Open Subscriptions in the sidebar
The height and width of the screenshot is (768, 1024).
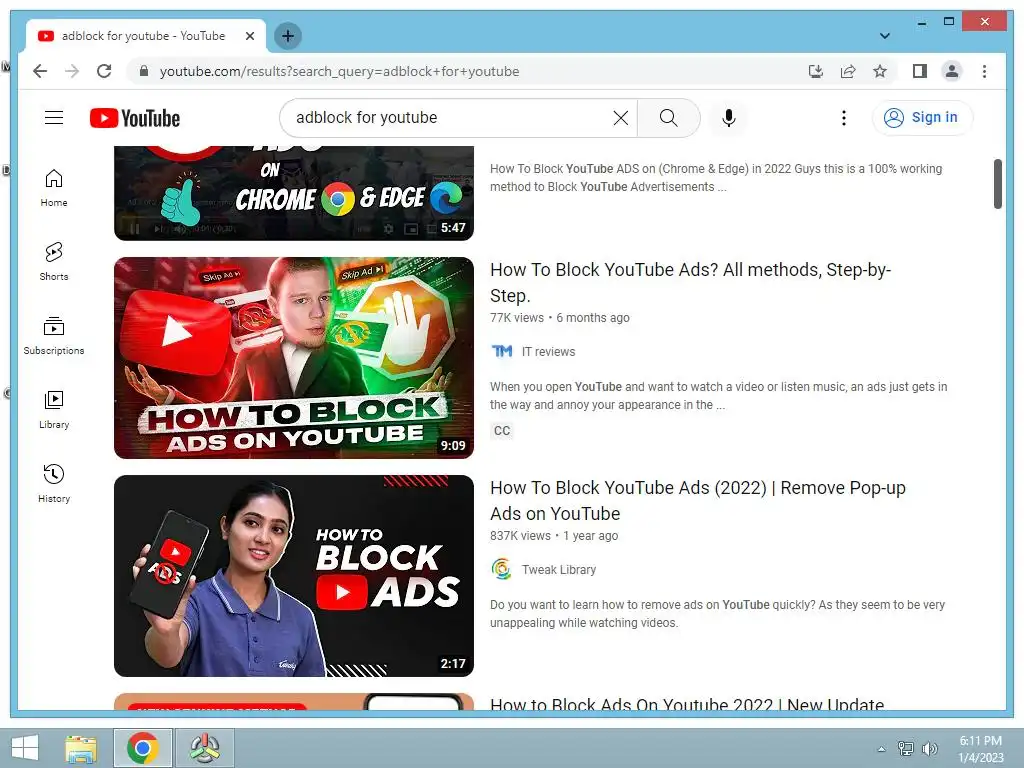(x=54, y=336)
